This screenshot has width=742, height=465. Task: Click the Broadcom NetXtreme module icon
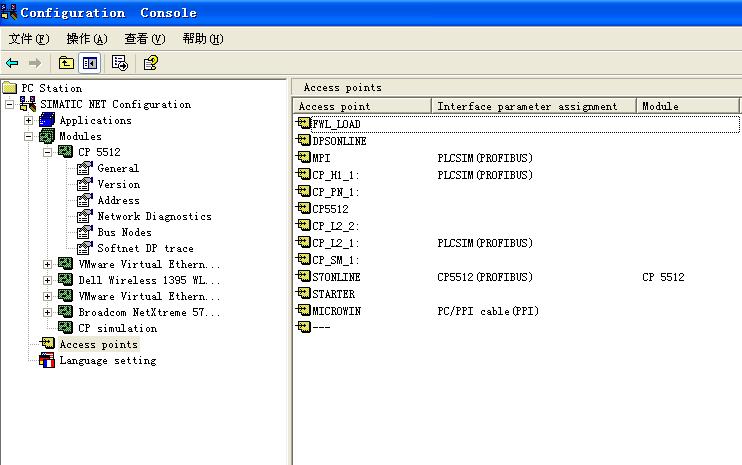click(65, 312)
